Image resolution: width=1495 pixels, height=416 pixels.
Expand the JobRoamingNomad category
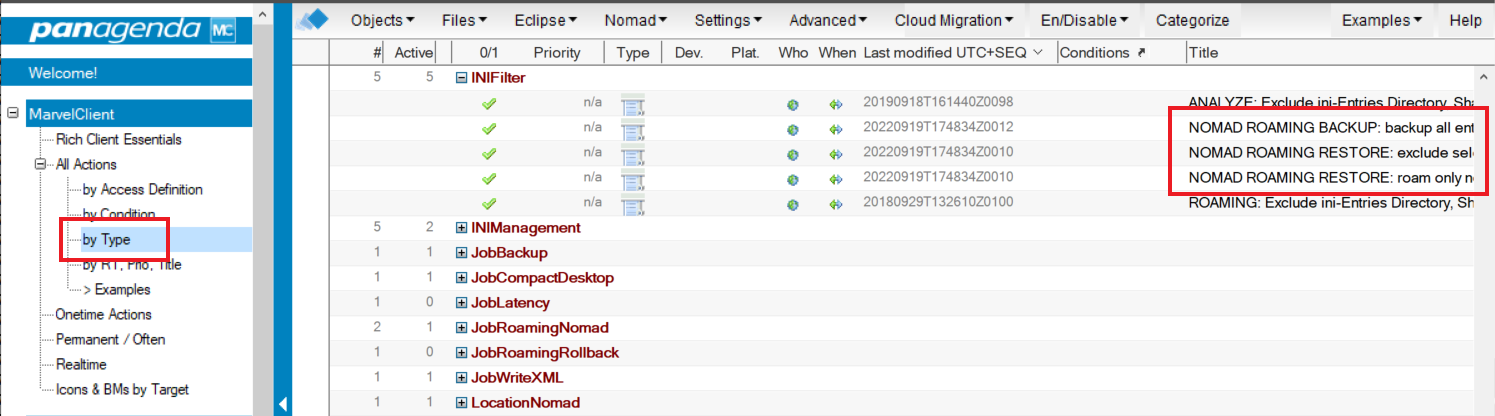pos(461,328)
